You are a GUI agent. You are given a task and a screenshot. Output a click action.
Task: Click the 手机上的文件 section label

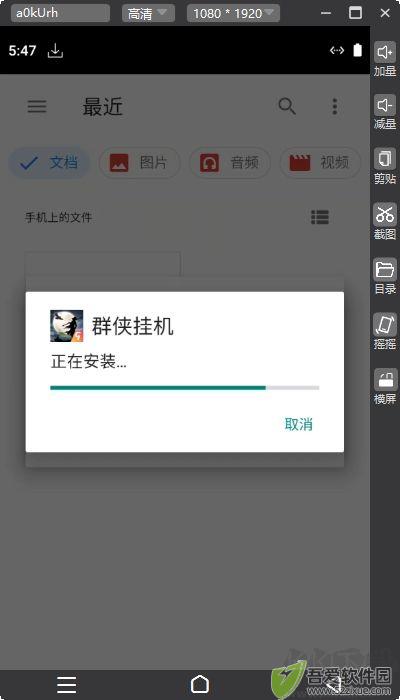tap(58, 218)
